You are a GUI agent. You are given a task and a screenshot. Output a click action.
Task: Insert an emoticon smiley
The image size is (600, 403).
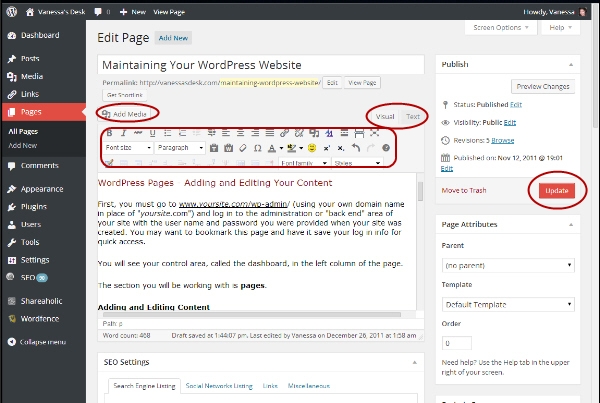click(312, 148)
